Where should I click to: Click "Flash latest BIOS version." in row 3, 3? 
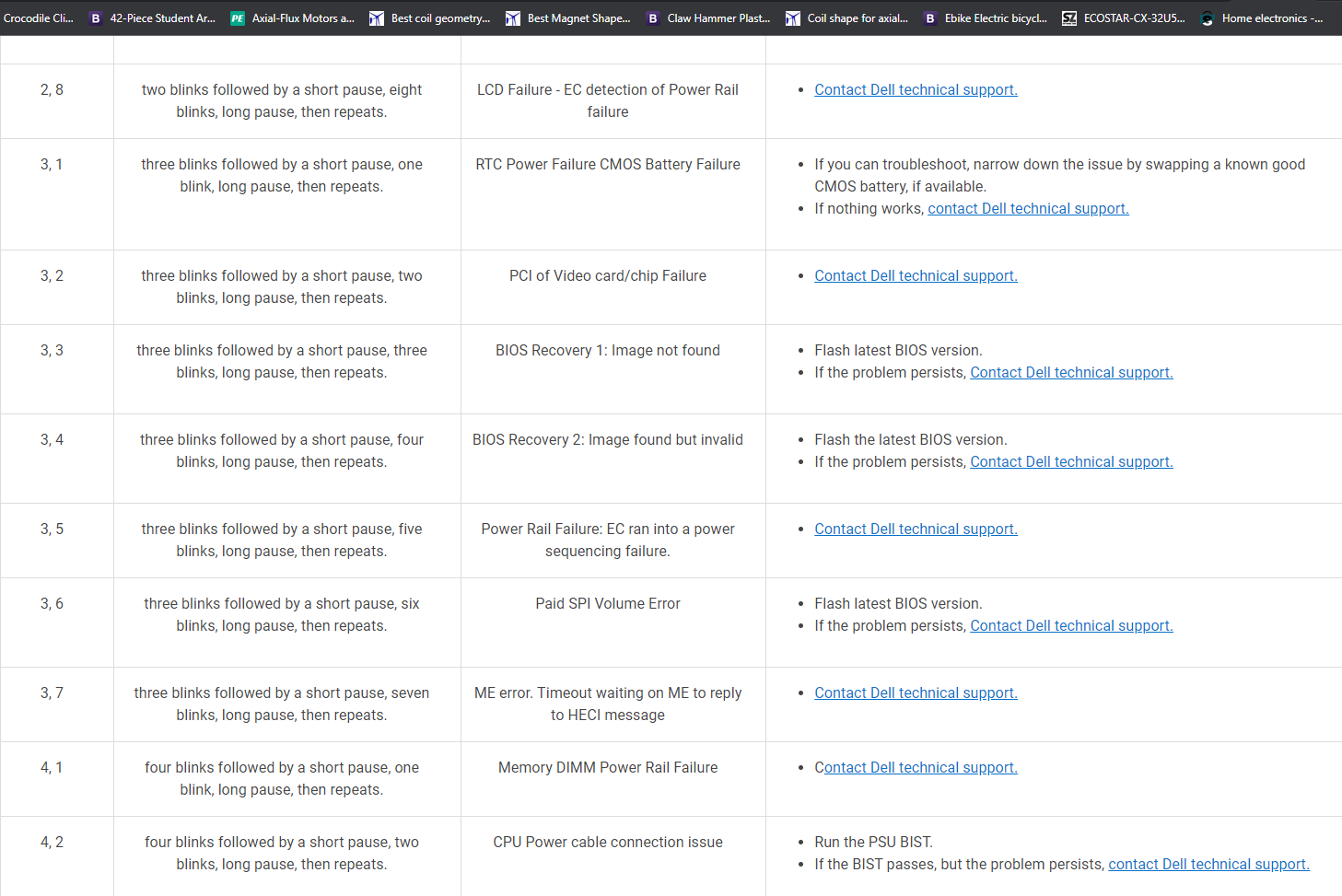point(898,350)
